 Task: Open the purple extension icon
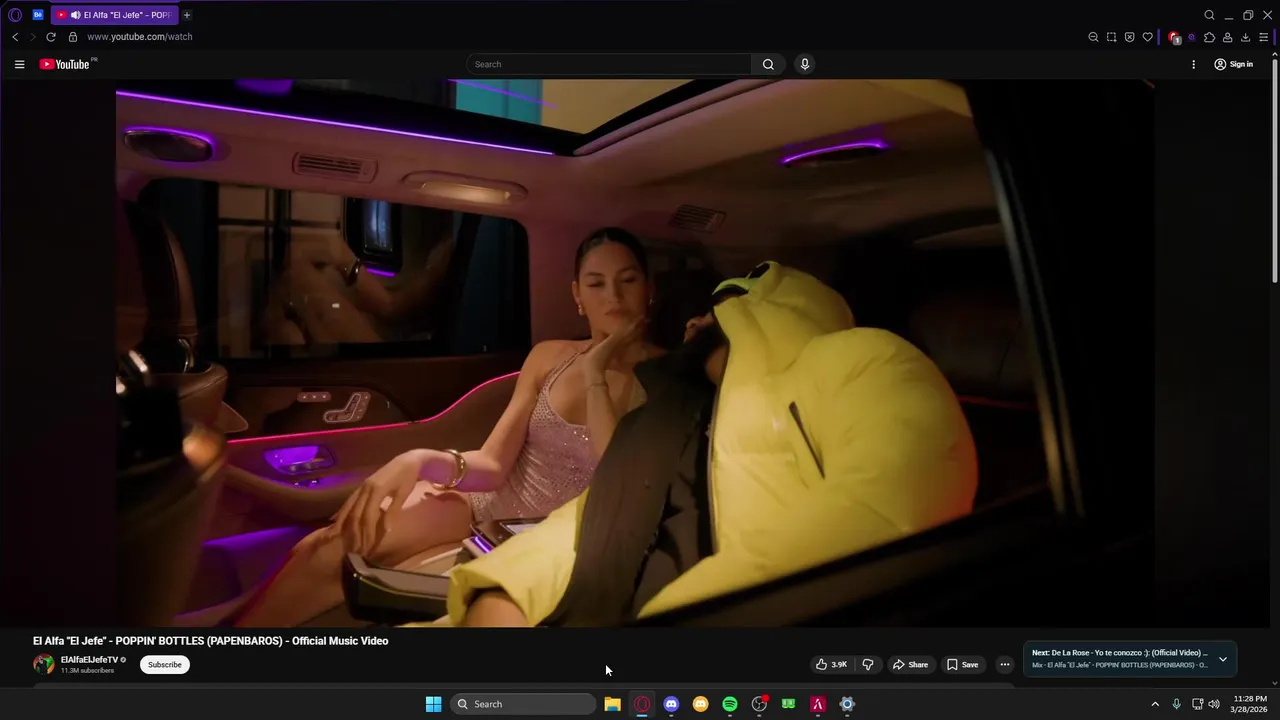(1191, 37)
